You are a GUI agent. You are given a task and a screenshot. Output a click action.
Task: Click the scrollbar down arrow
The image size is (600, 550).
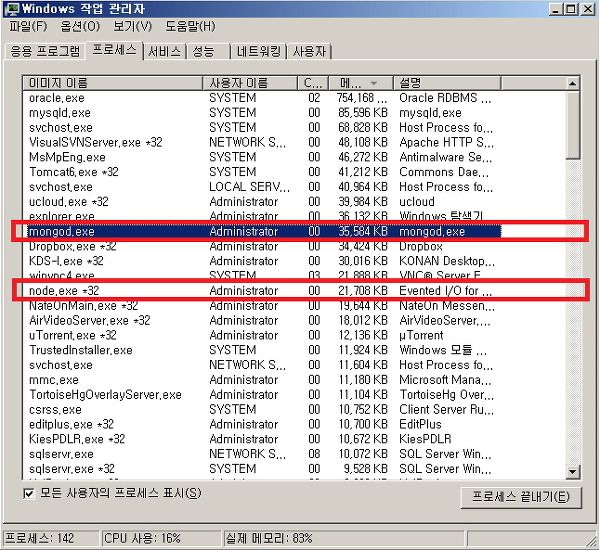[x=572, y=472]
